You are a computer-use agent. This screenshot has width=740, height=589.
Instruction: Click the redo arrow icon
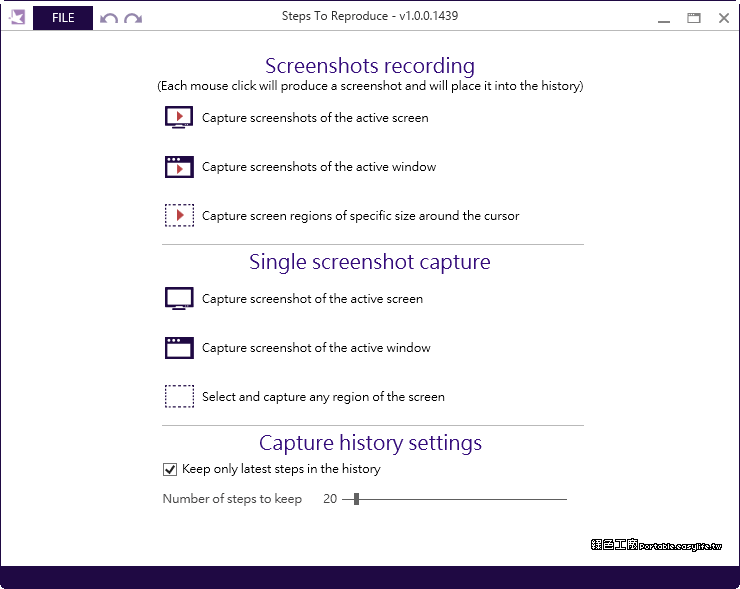point(133,18)
